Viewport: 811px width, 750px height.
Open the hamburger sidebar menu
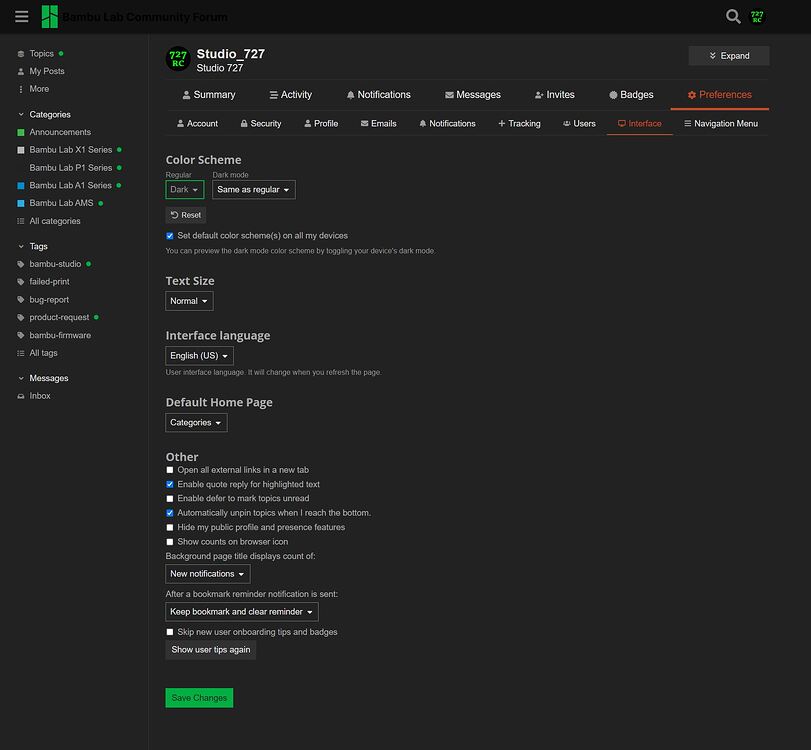coord(21,17)
